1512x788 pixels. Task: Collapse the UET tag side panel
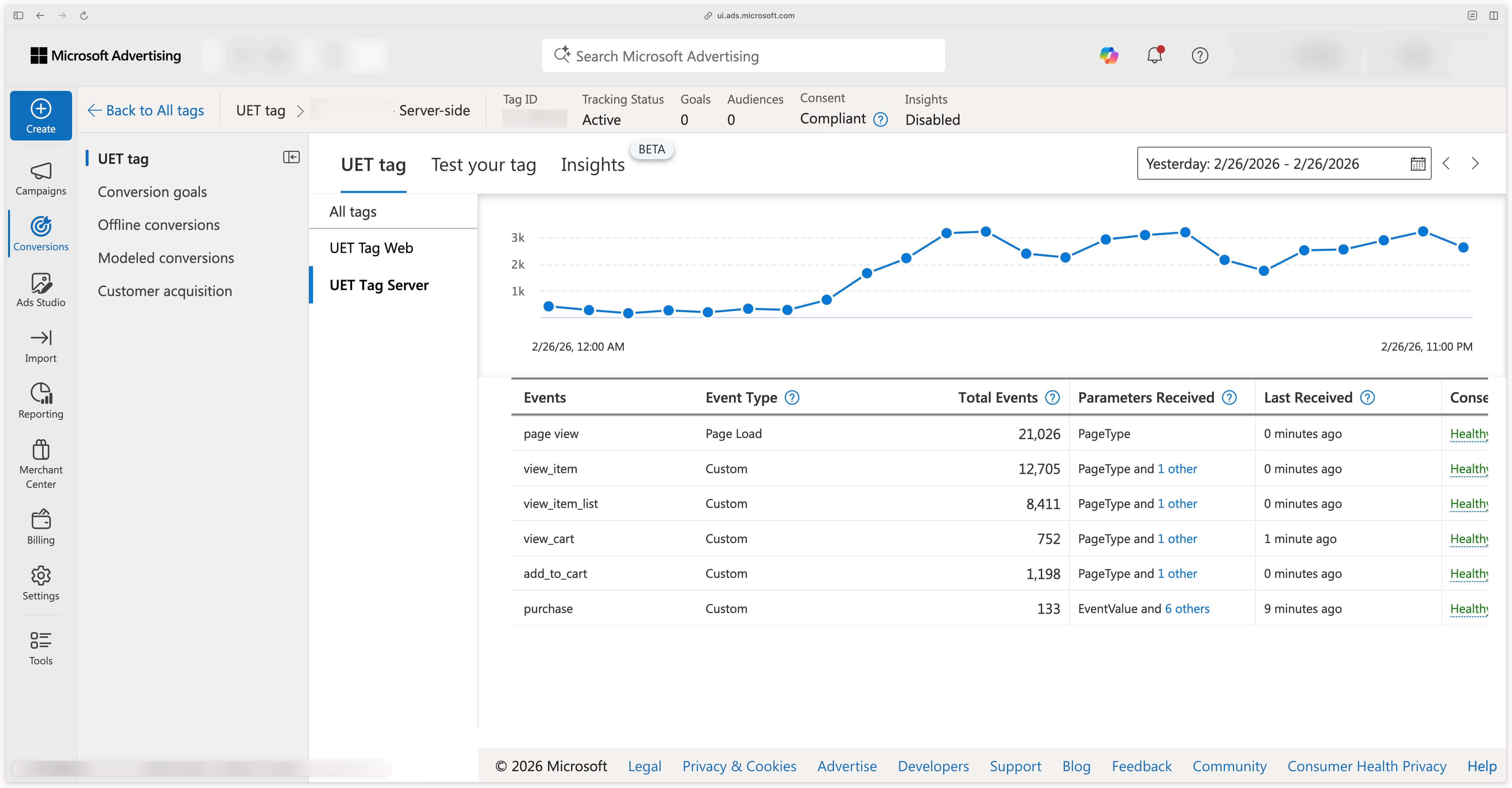coord(291,157)
